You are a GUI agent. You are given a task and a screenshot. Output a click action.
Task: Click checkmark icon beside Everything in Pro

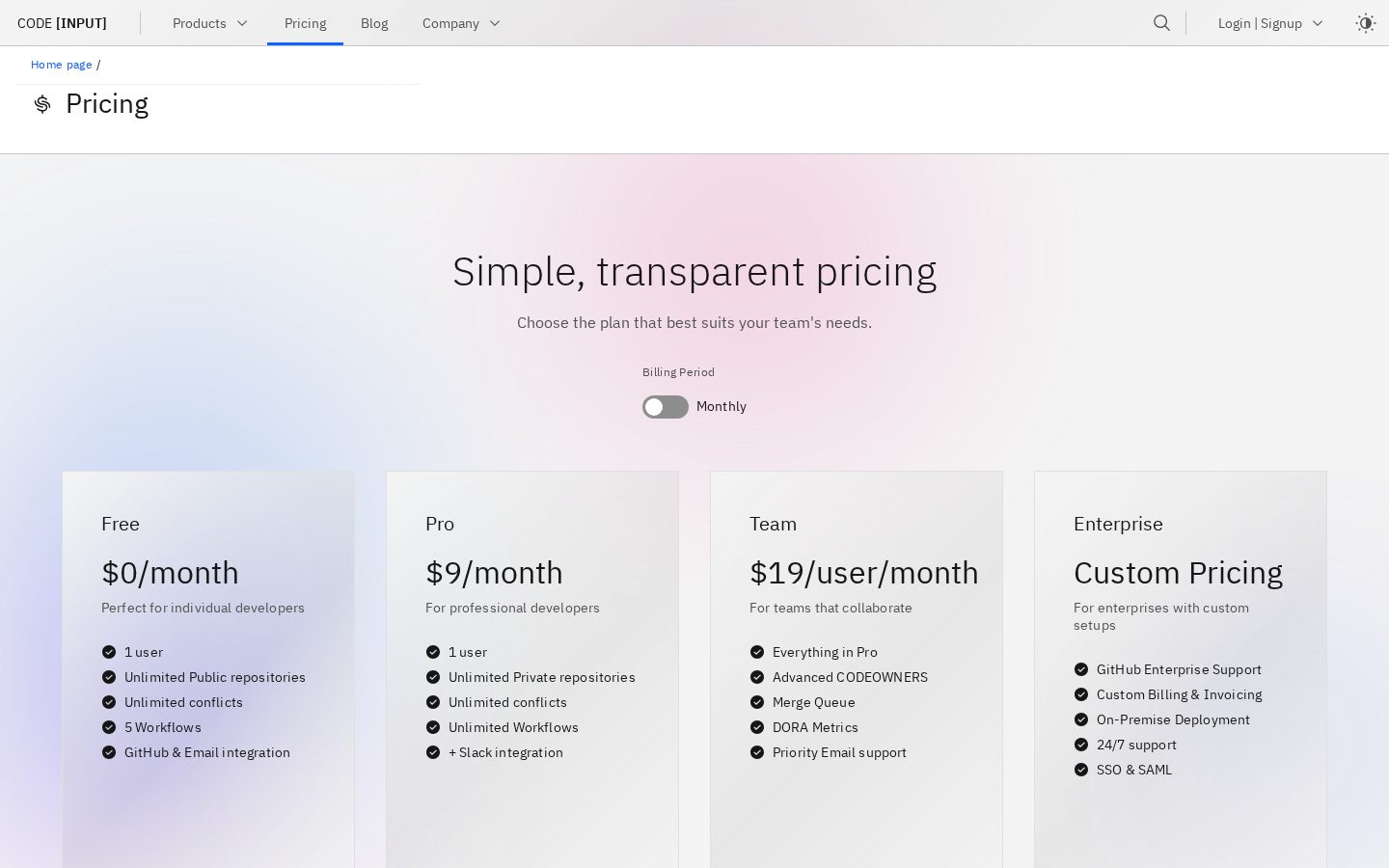point(757,652)
